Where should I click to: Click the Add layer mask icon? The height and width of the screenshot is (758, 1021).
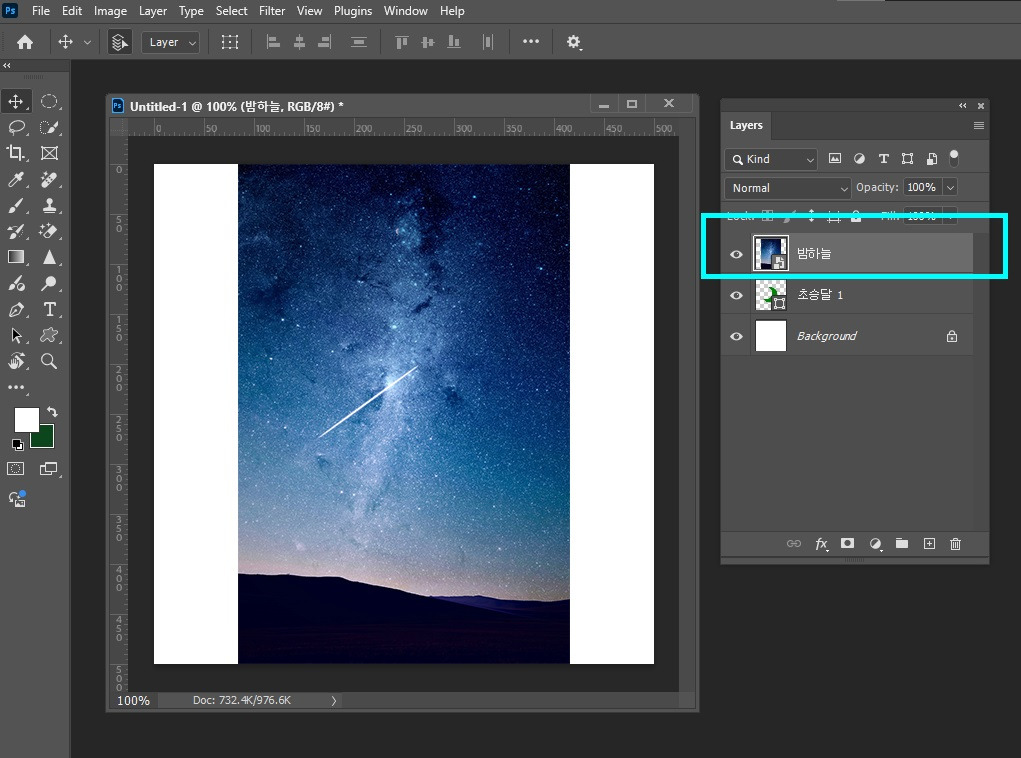point(847,544)
